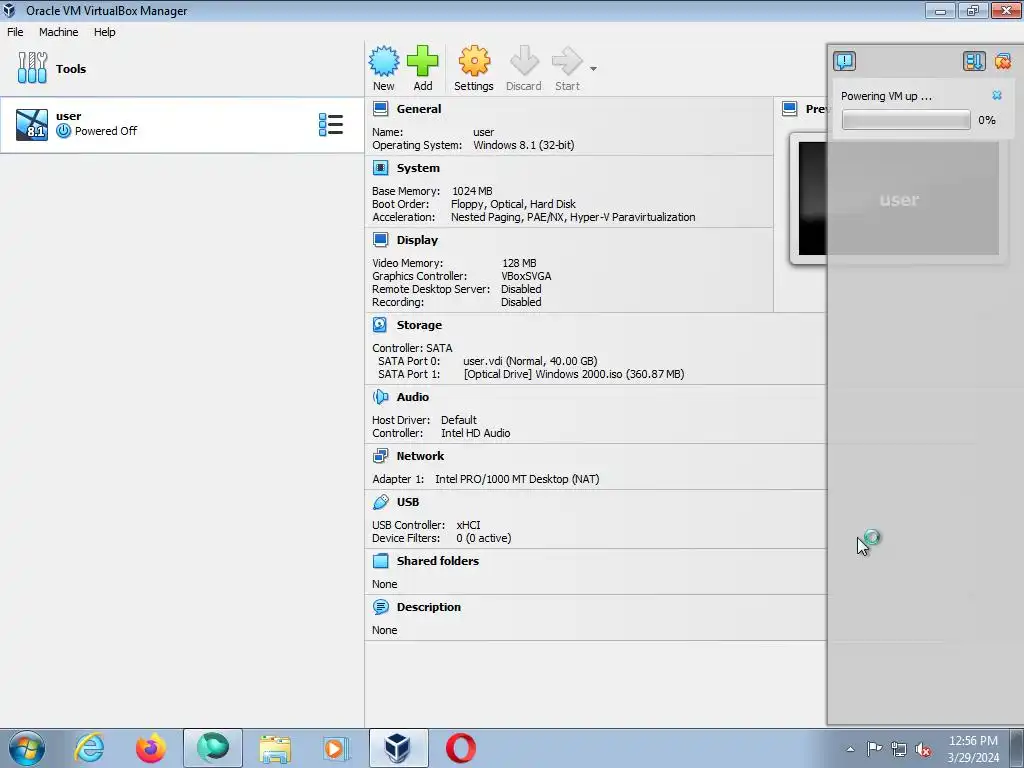Open VM Settings gear icon
1024x768 pixels.
tap(473, 61)
